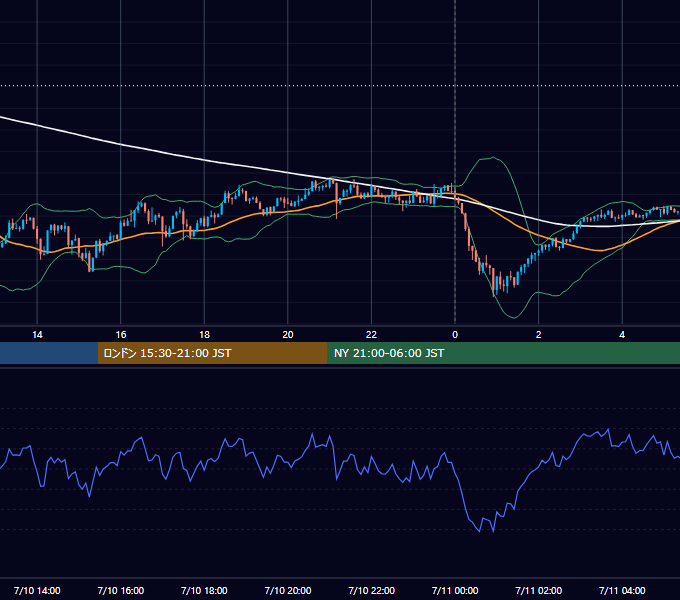The width and height of the screenshot is (680, 600).
Task: Click the blue session bar left of ロンドン
Action: [49, 353]
